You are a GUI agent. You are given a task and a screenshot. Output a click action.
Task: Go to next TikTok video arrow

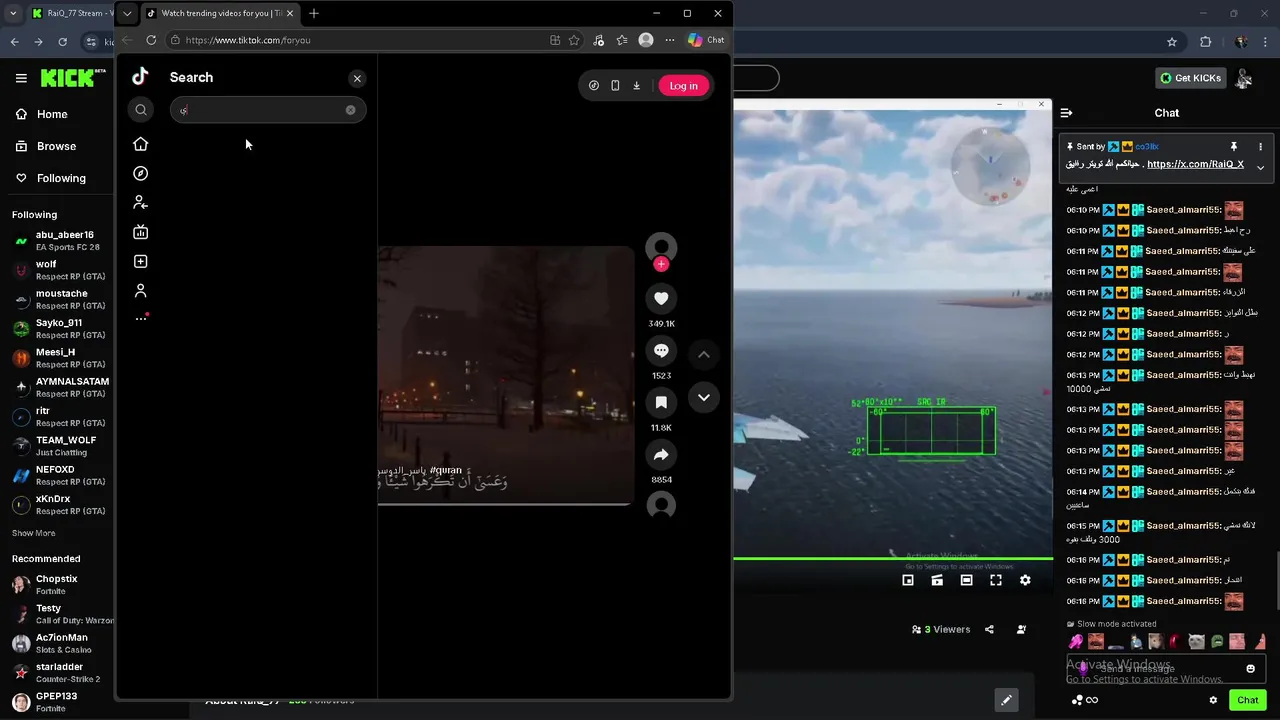[704, 397]
